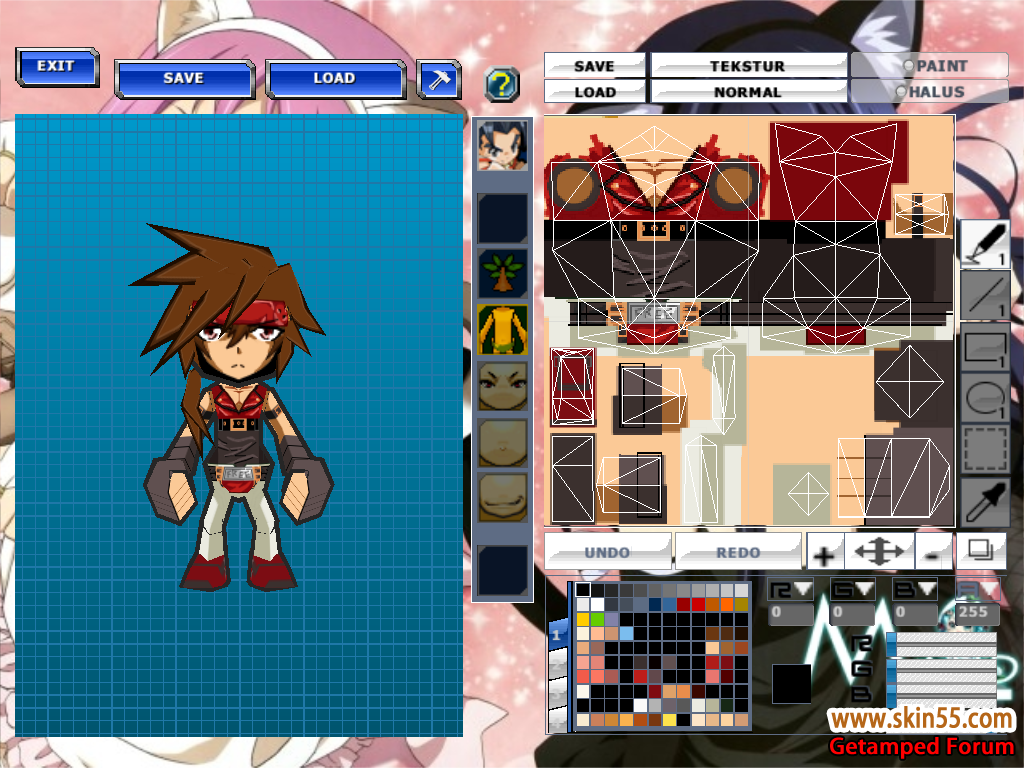
Task: Open the hammer tool button
Action: click(439, 80)
